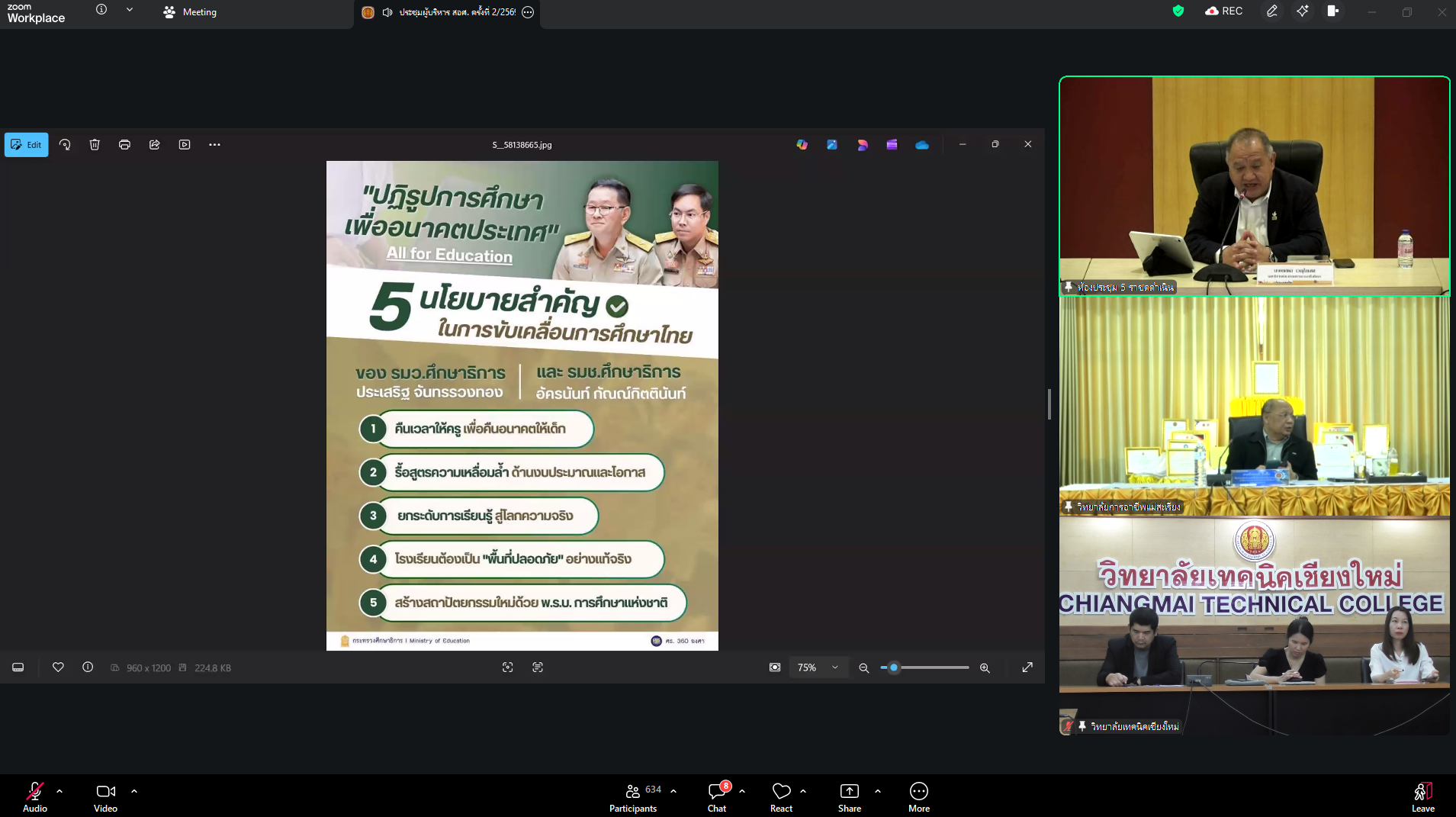The width and height of the screenshot is (1456, 817).
Task: Print the image S__58138665.jpg
Action: (x=124, y=145)
